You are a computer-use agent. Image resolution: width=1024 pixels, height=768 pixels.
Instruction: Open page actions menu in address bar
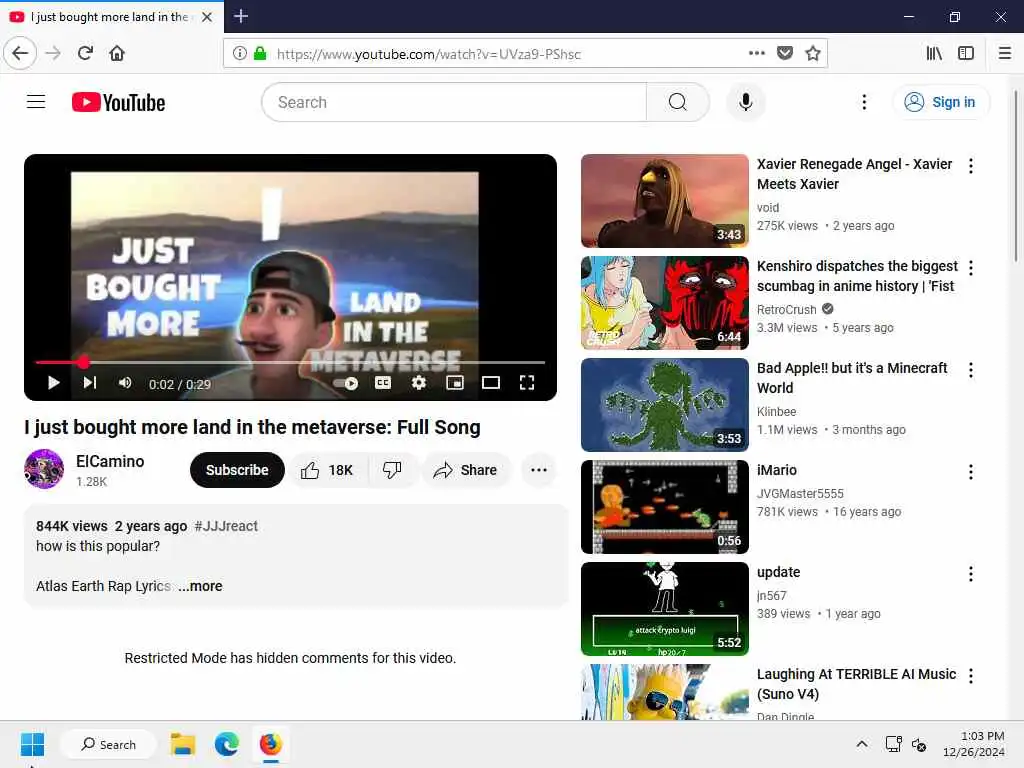click(x=757, y=53)
